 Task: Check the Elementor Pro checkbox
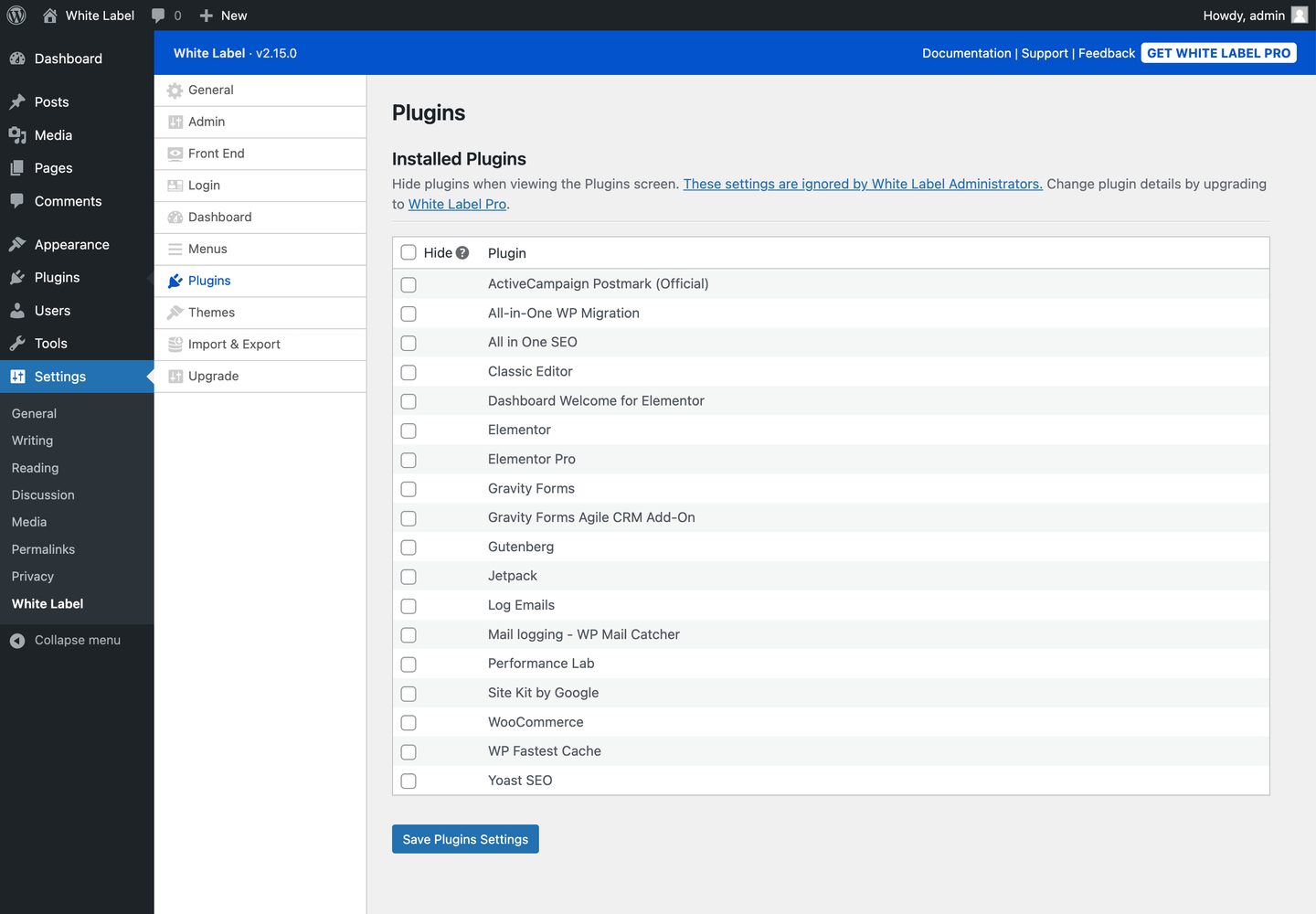[409, 461]
